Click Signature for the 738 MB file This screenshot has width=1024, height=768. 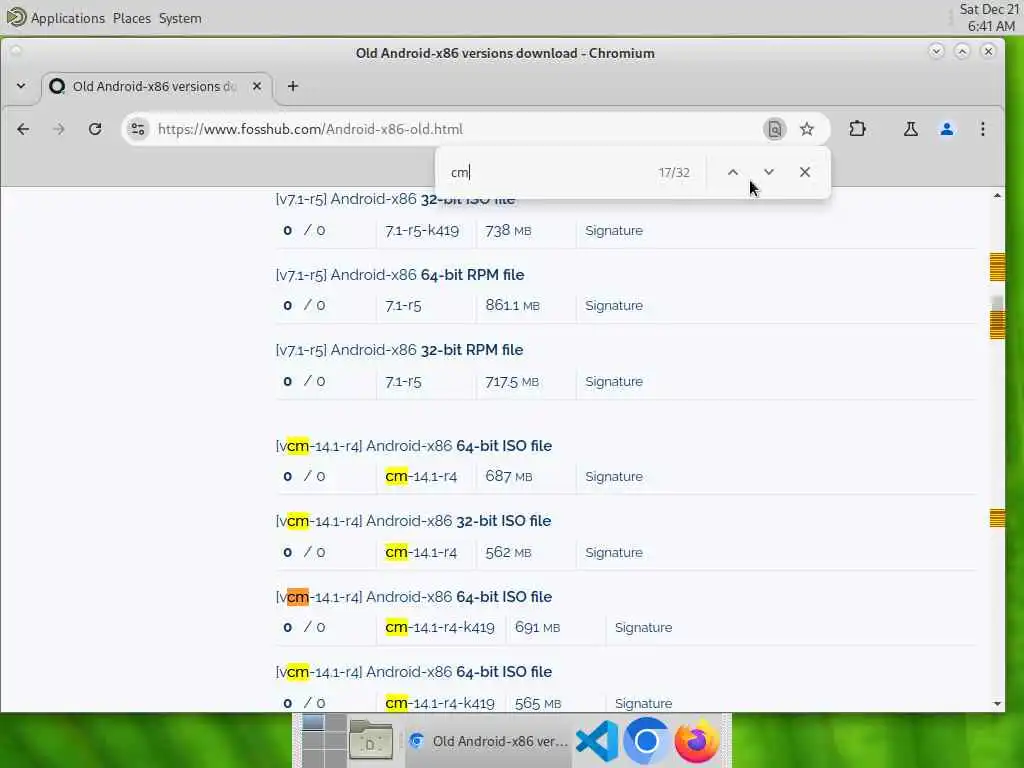click(x=614, y=231)
